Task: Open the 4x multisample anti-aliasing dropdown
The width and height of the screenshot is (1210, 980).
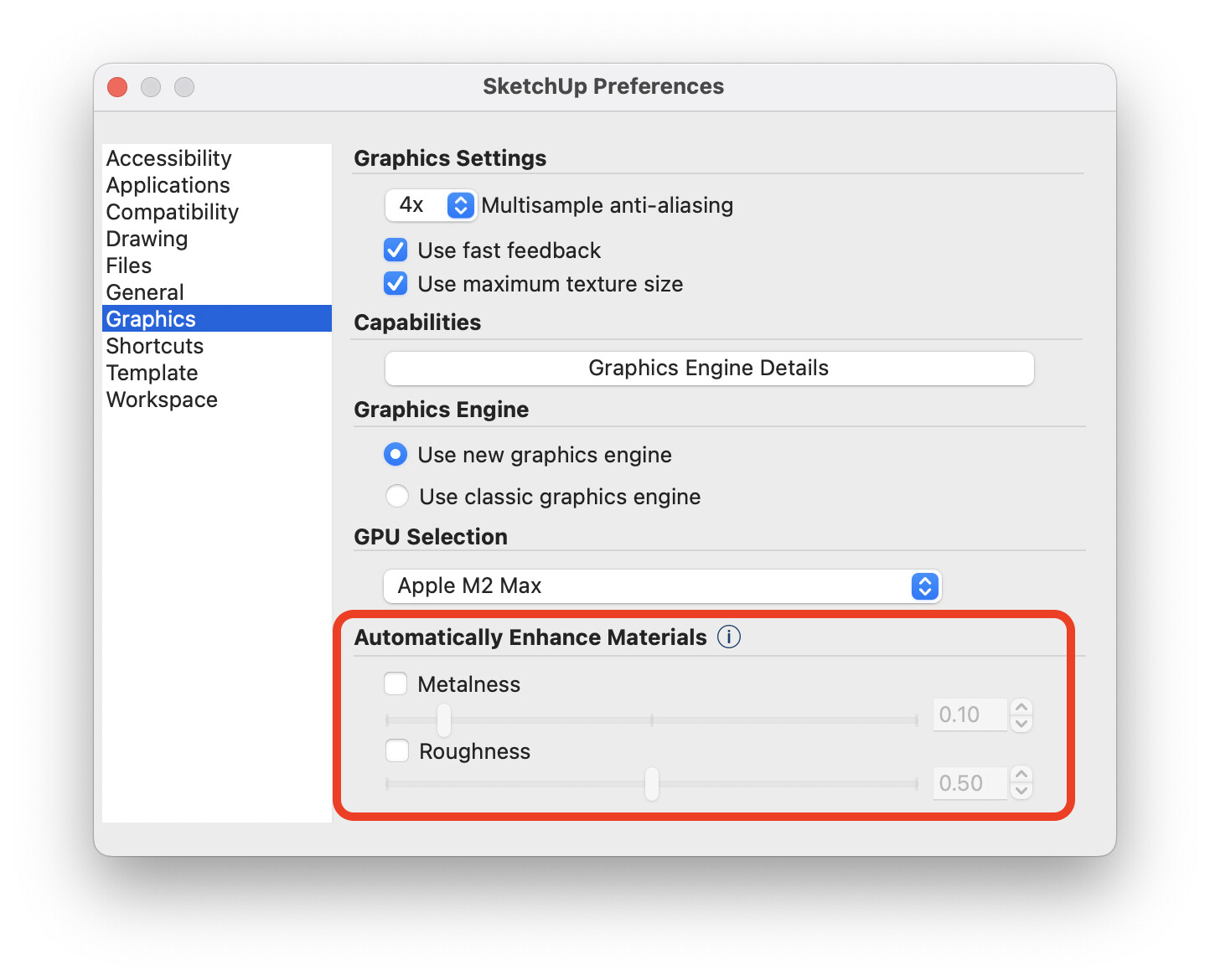Action: (431, 205)
